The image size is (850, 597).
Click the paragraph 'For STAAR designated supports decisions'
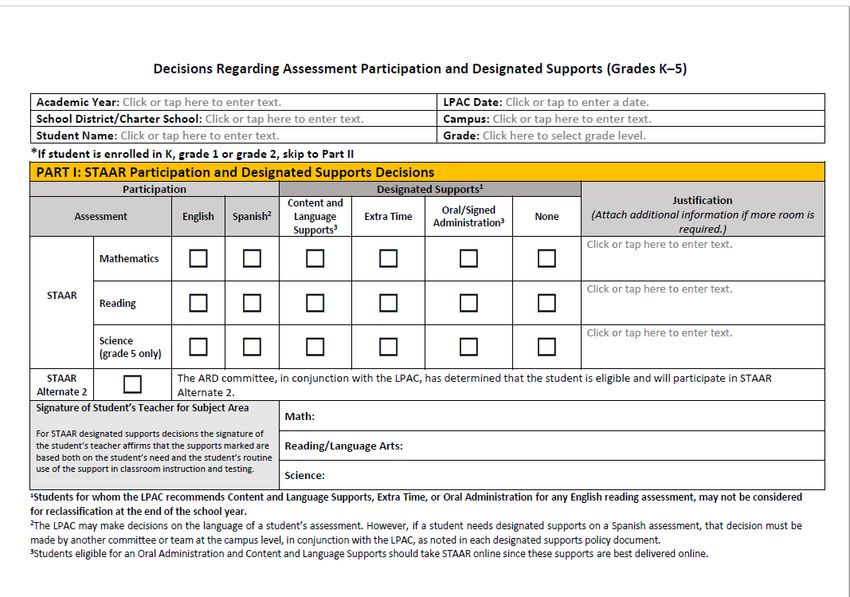tap(154, 451)
